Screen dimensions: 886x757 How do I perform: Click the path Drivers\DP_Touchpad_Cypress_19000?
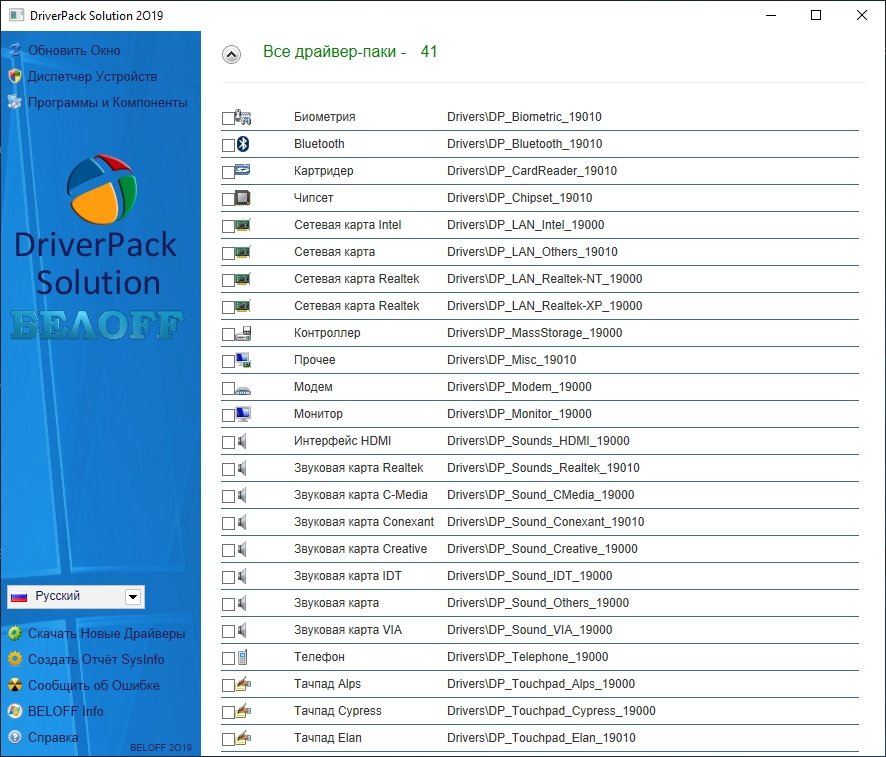pos(551,711)
